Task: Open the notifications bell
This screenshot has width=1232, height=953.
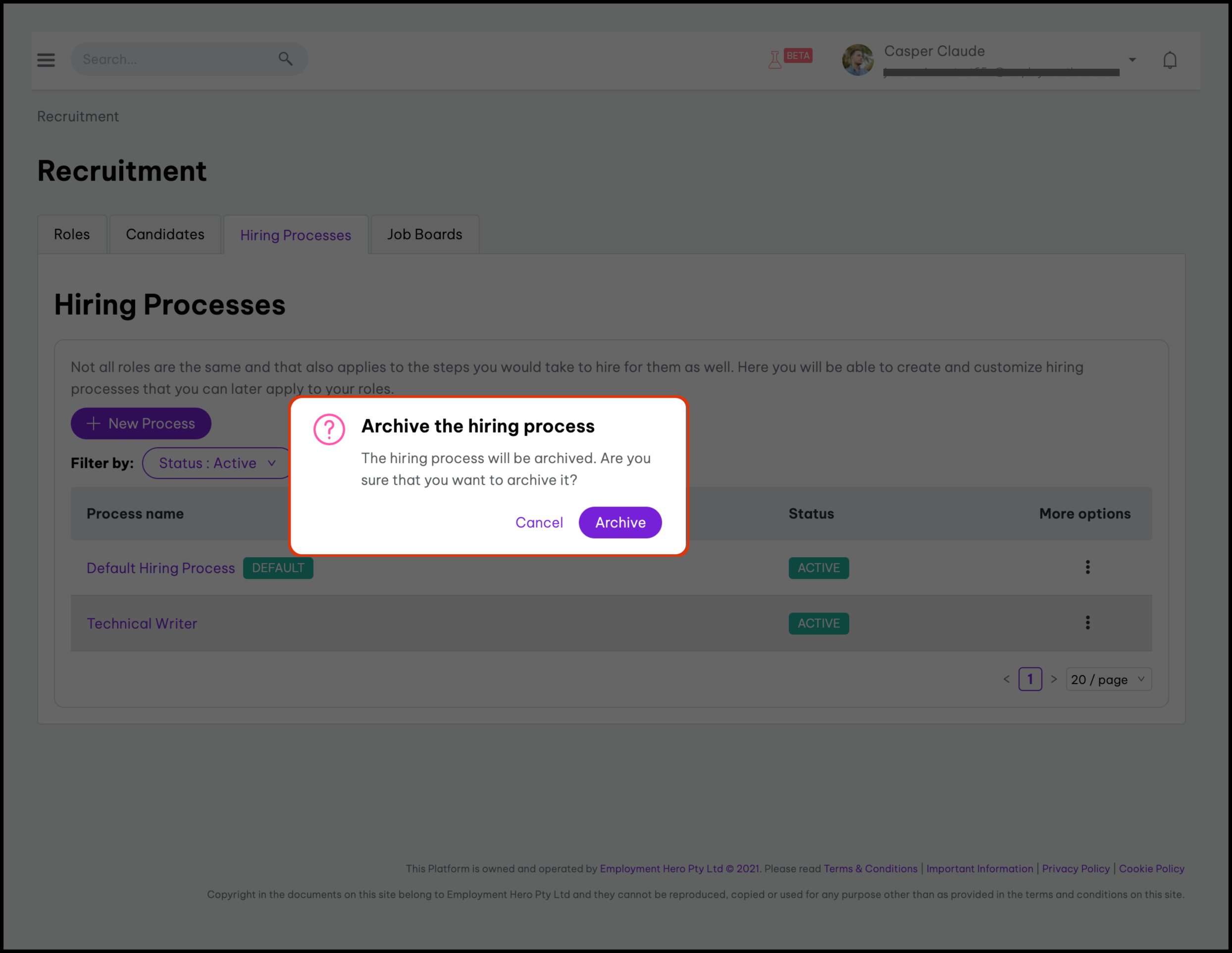Action: [x=1170, y=60]
